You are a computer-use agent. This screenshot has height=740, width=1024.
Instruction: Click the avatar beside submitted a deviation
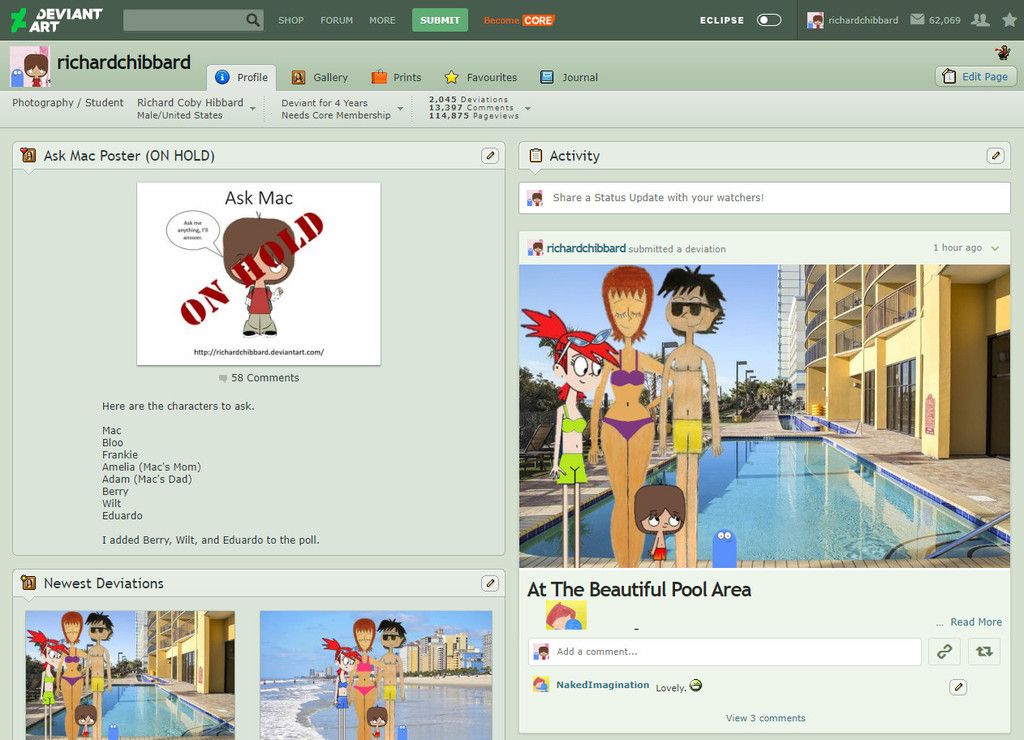pyautogui.click(x=536, y=248)
